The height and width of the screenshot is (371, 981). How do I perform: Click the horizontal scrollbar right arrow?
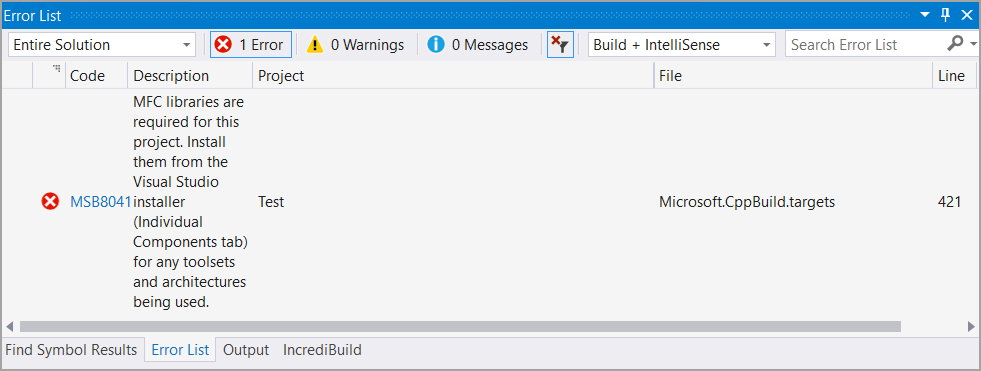click(970, 327)
